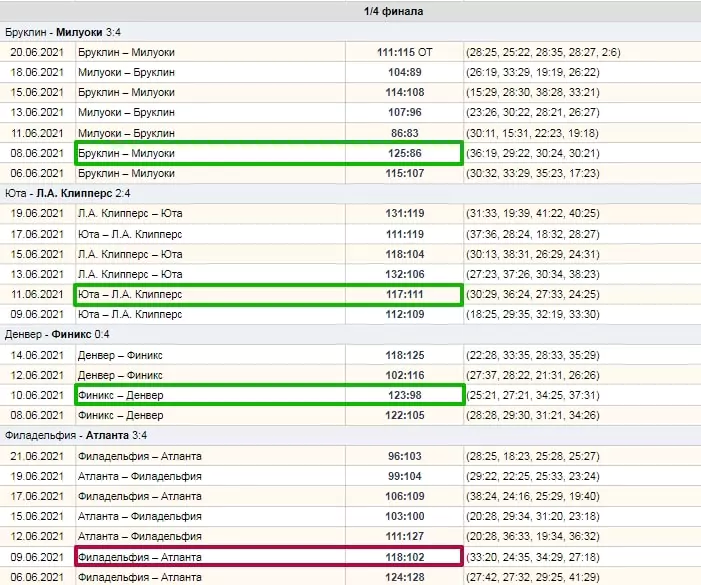701x585 pixels.
Task: Click quarter scores '(37:36, 28:24, 18:32, 28:27)'
Action: tap(532, 234)
